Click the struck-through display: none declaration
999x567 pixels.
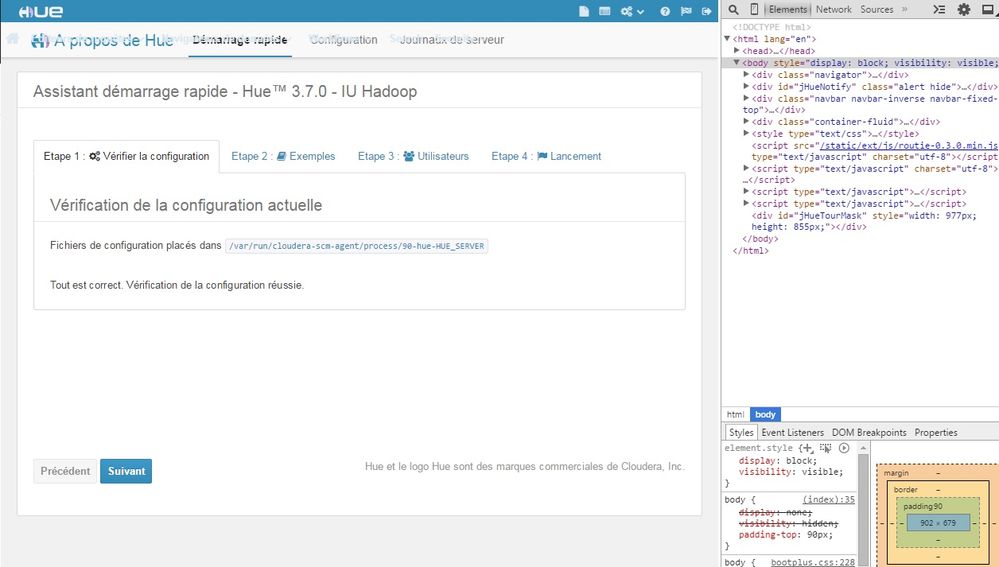click(x=775, y=512)
